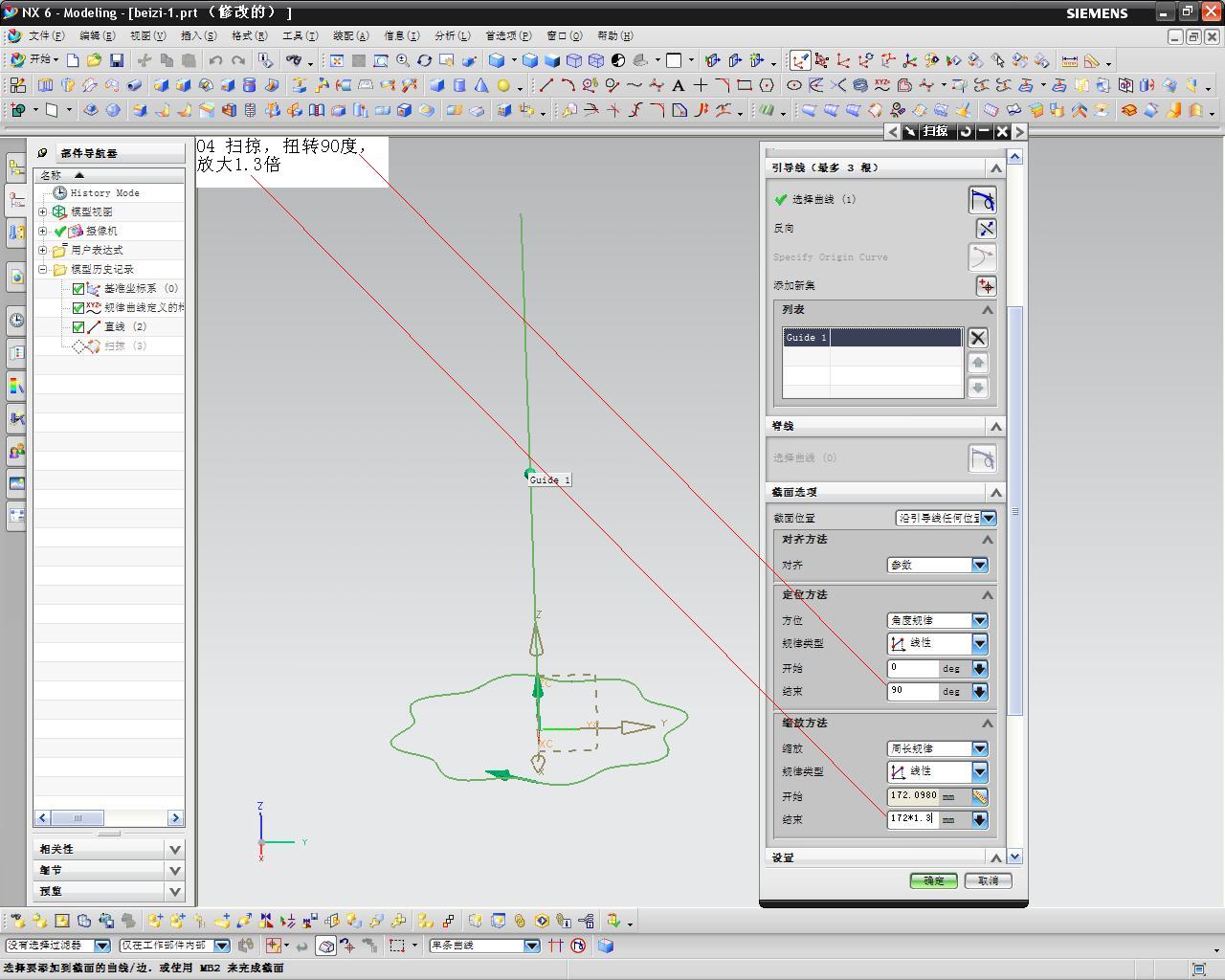
Task: Cancel the sweep dialog with 取消
Action: [989, 880]
